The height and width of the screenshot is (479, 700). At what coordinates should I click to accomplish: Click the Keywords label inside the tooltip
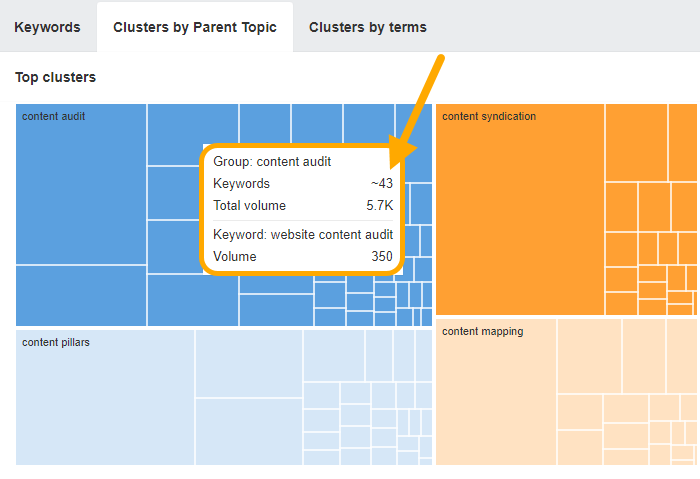pos(241,184)
